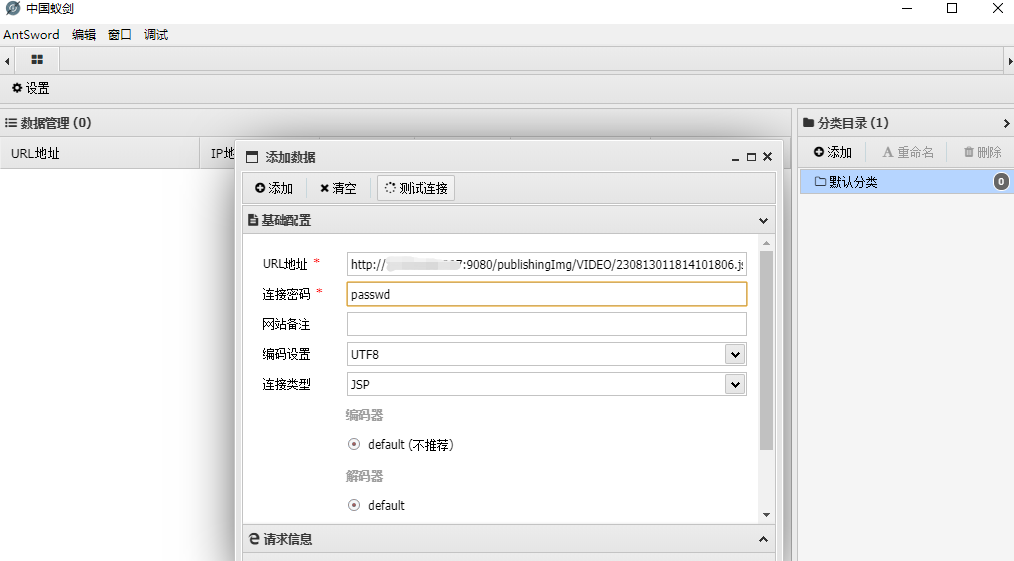Click the 连接密码 input field
This screenshot has height=561, width=1014.
[546, 294]
